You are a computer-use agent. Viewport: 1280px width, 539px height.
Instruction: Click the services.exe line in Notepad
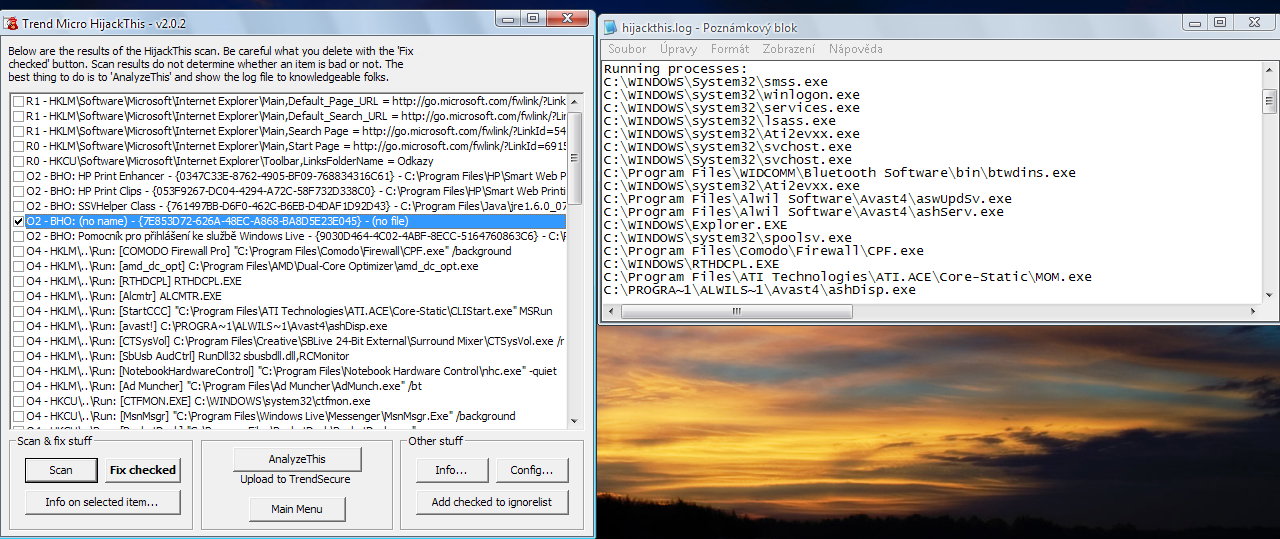pyautogui.click(x=731, y=108)
